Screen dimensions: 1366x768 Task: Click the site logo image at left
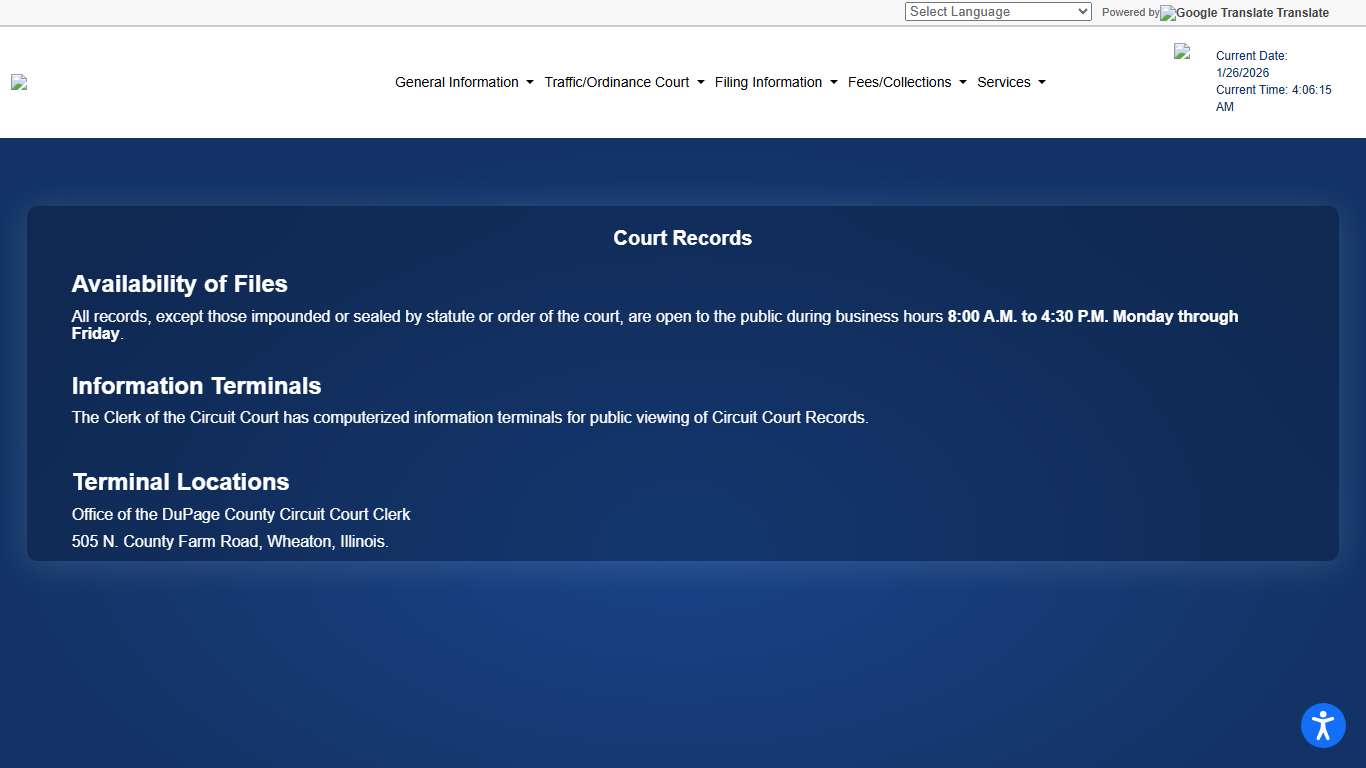(x=19, y=82)
